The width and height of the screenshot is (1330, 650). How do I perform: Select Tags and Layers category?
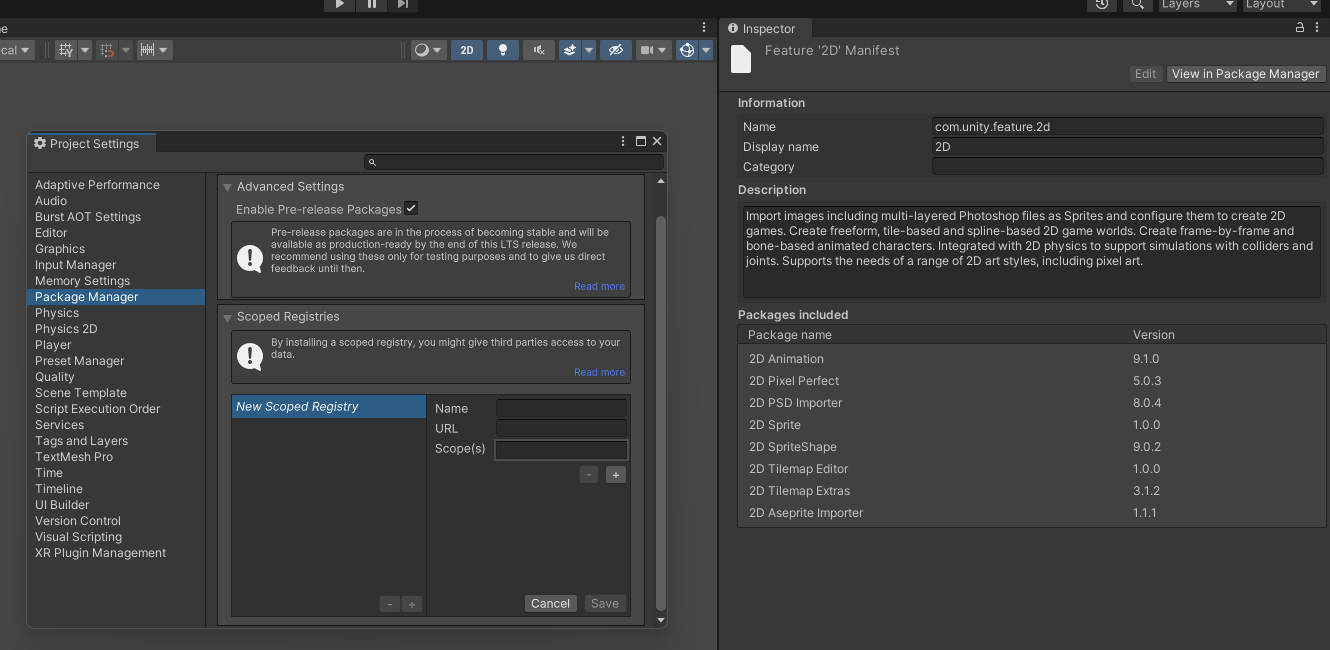click(81, 441)
